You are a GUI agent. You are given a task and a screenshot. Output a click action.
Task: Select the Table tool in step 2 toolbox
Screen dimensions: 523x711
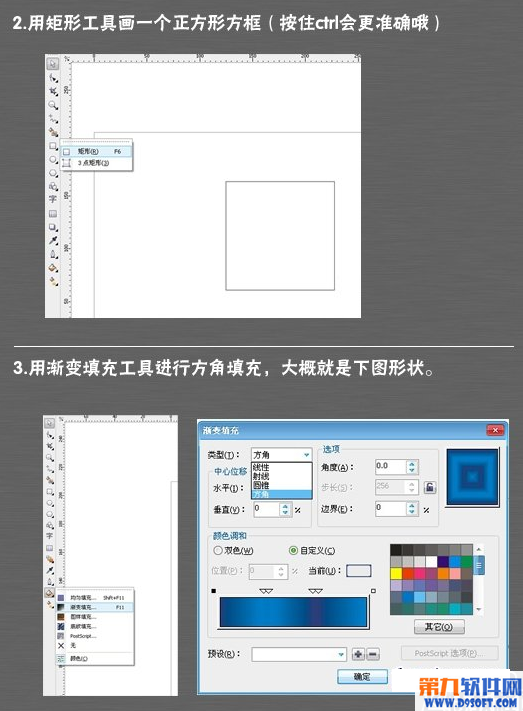[53, 213]
